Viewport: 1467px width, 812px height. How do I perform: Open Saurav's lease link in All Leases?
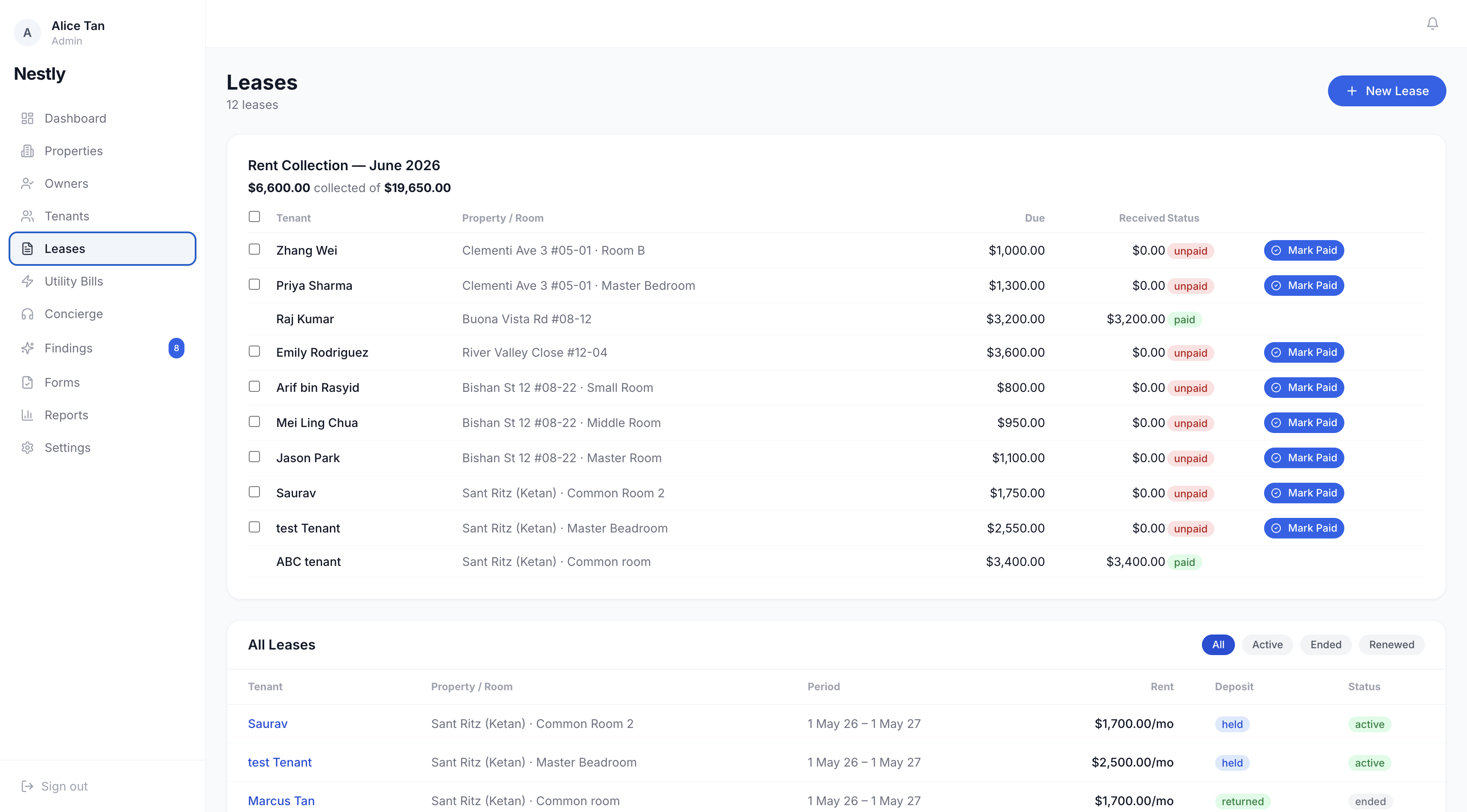268,724
